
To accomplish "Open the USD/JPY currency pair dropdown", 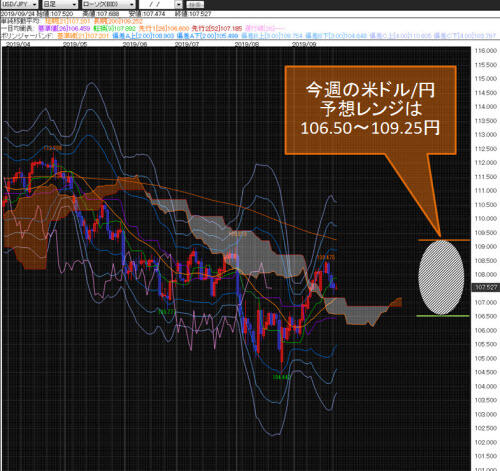I will (19, 4).
